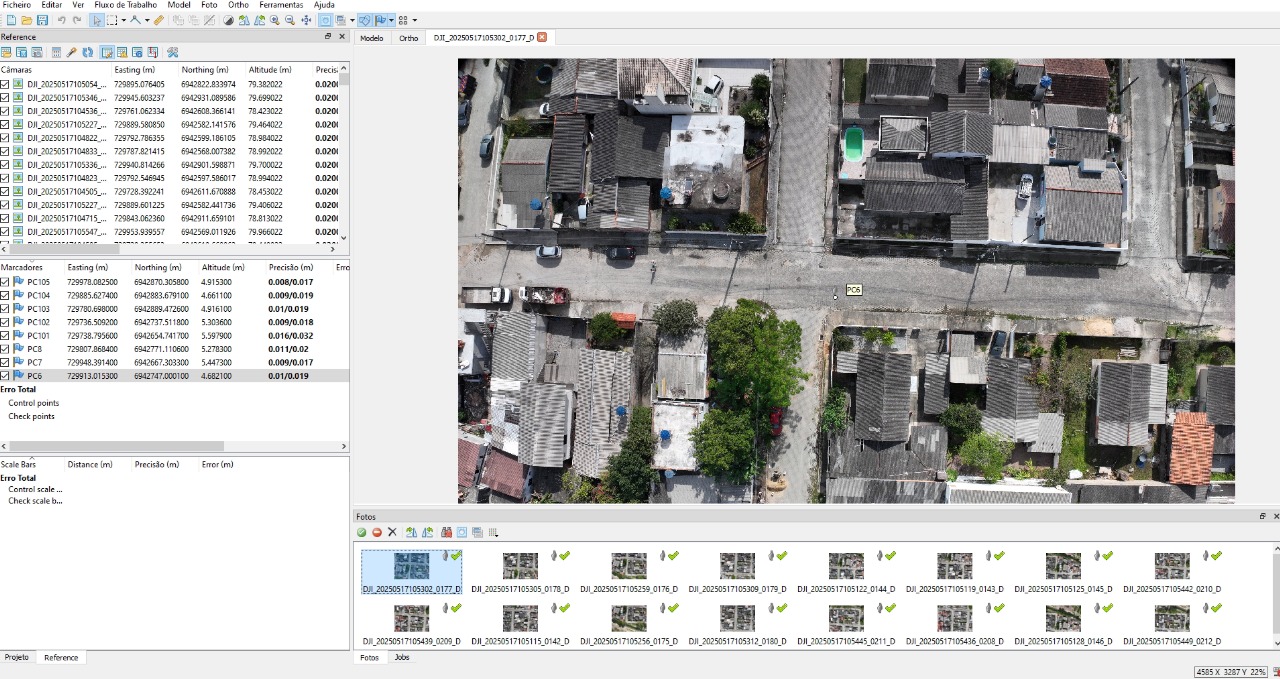The height and width of the screenshot is (679, 1280).
Task: Save the project with the floppy disk icon
Action: (42, 20)
